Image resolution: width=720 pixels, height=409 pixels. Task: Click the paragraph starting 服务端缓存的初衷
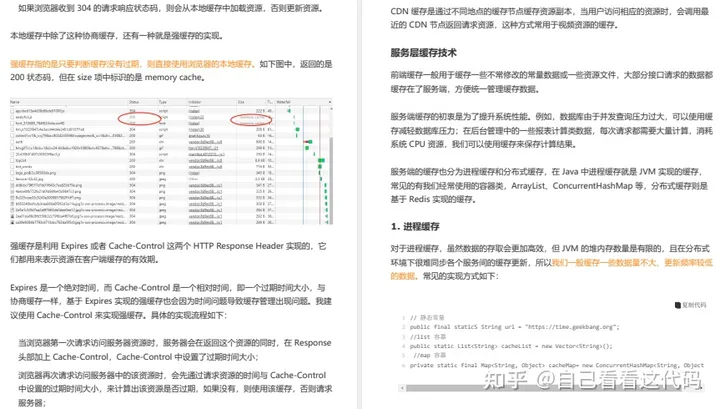pyautogui.click(x=551, y=130)
